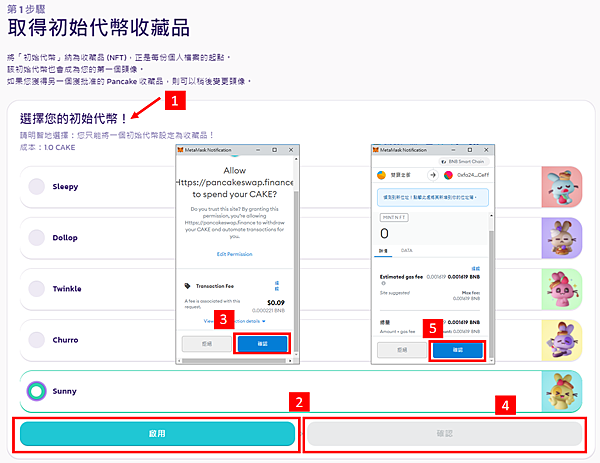600x463 pixels.
Task: Click the Dollop bunny NFT thumbnail
Action: pyautogui.click(x=562, y=238)
